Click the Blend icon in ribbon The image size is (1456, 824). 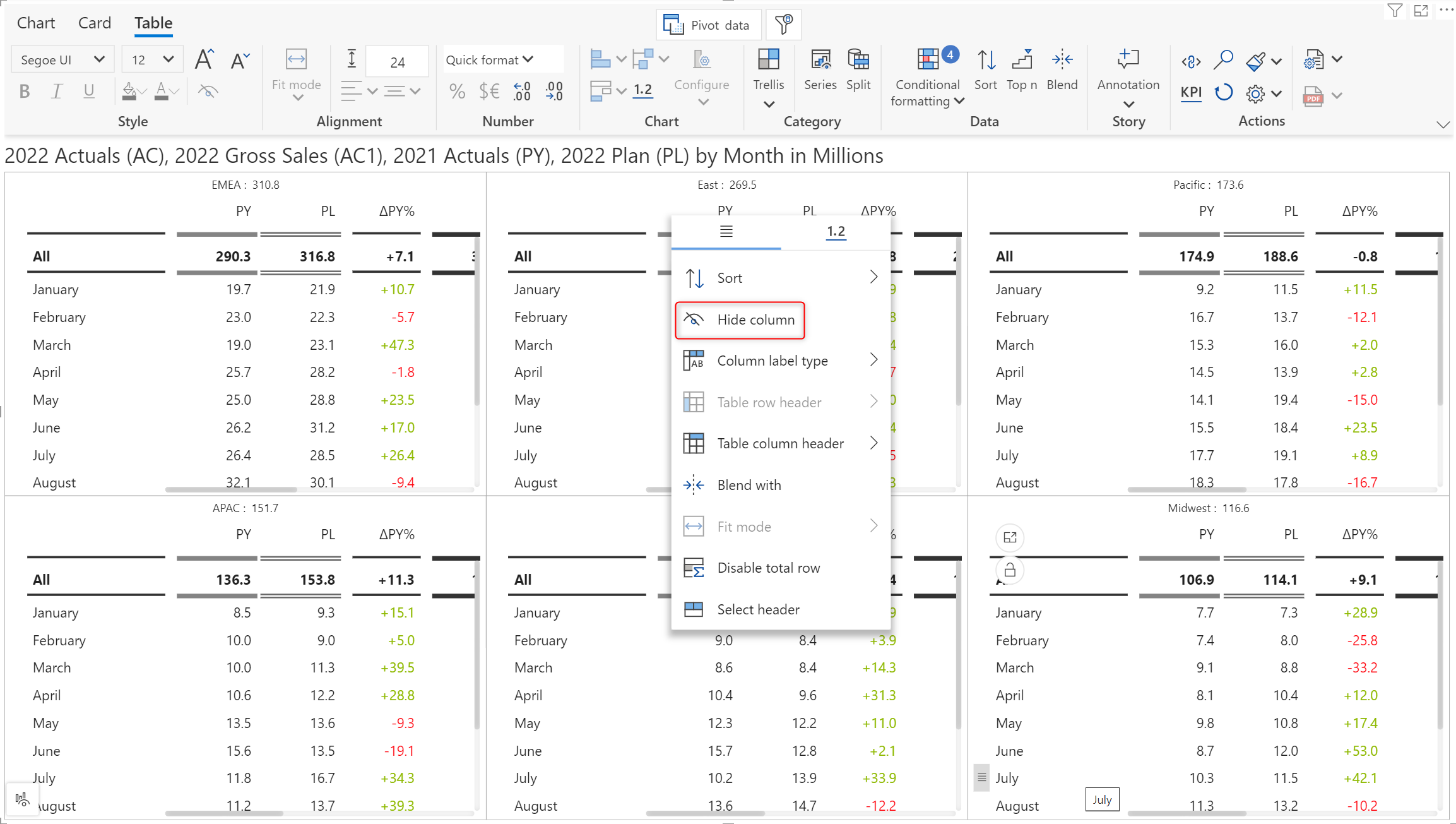click(1062, 61)
